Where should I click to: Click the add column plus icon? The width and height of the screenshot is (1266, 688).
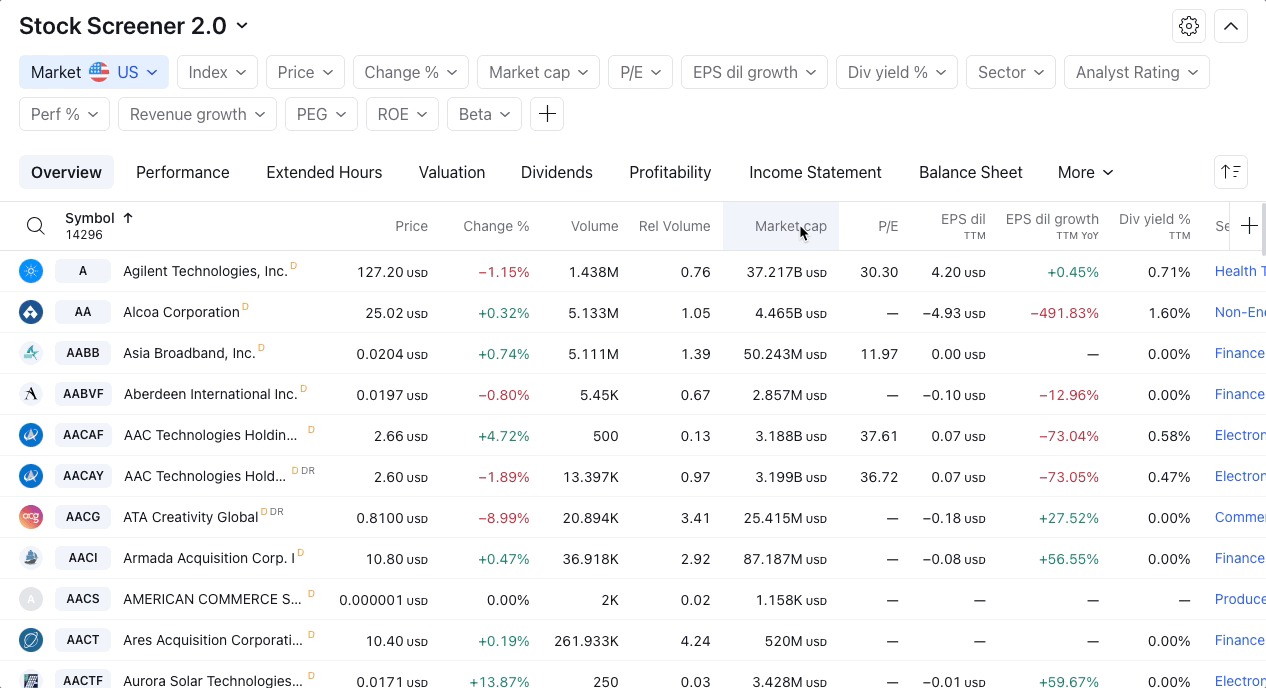1249,226
